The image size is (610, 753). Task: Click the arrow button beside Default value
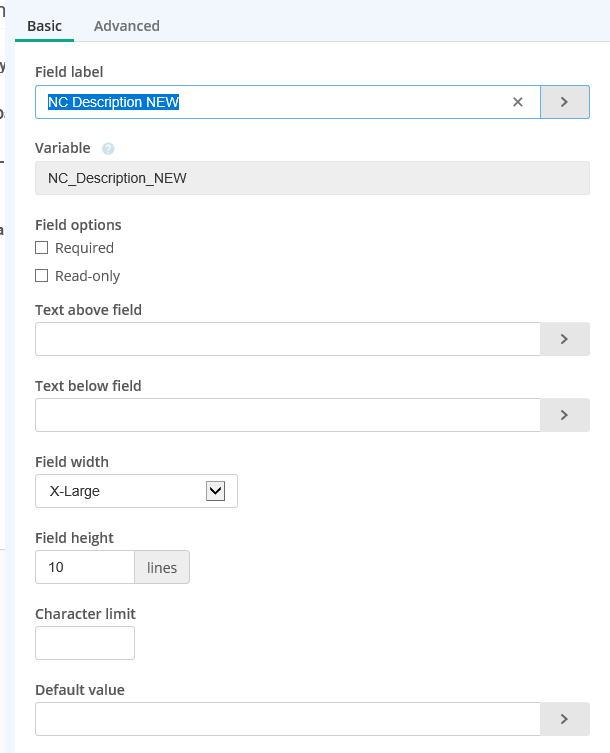click(564, 719)
